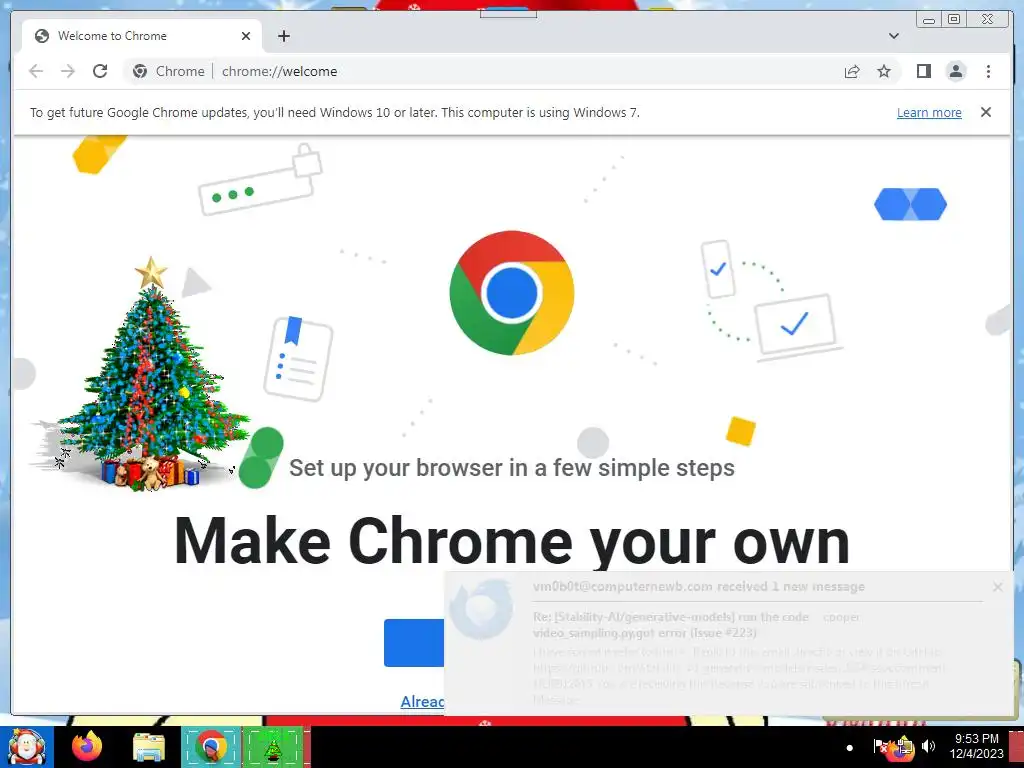Click the blue get started button
Screen dimensions: 1024x768
414,643
